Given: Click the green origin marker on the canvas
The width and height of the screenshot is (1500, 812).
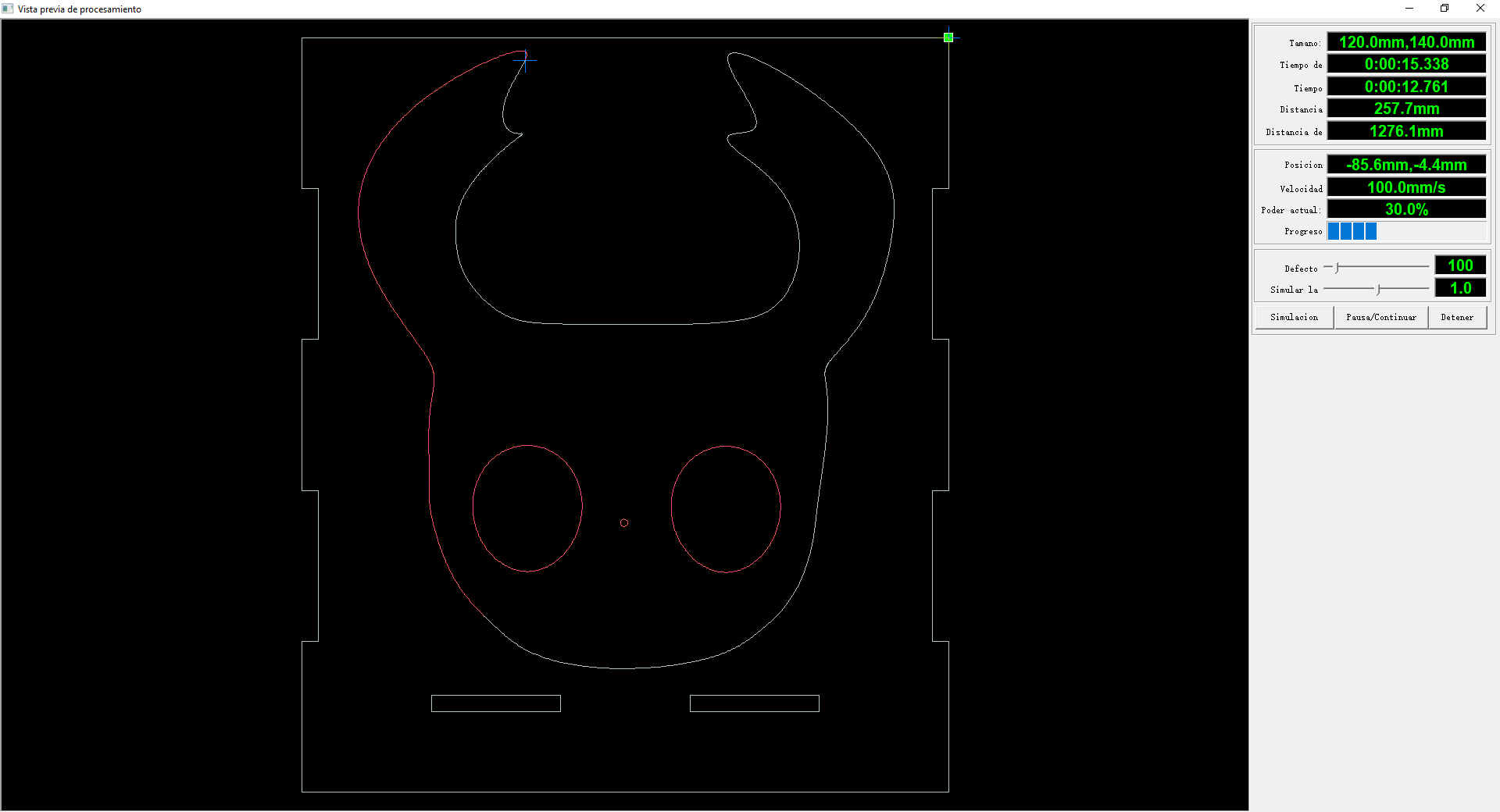Looking at the screenshot, I should (948, 37).
